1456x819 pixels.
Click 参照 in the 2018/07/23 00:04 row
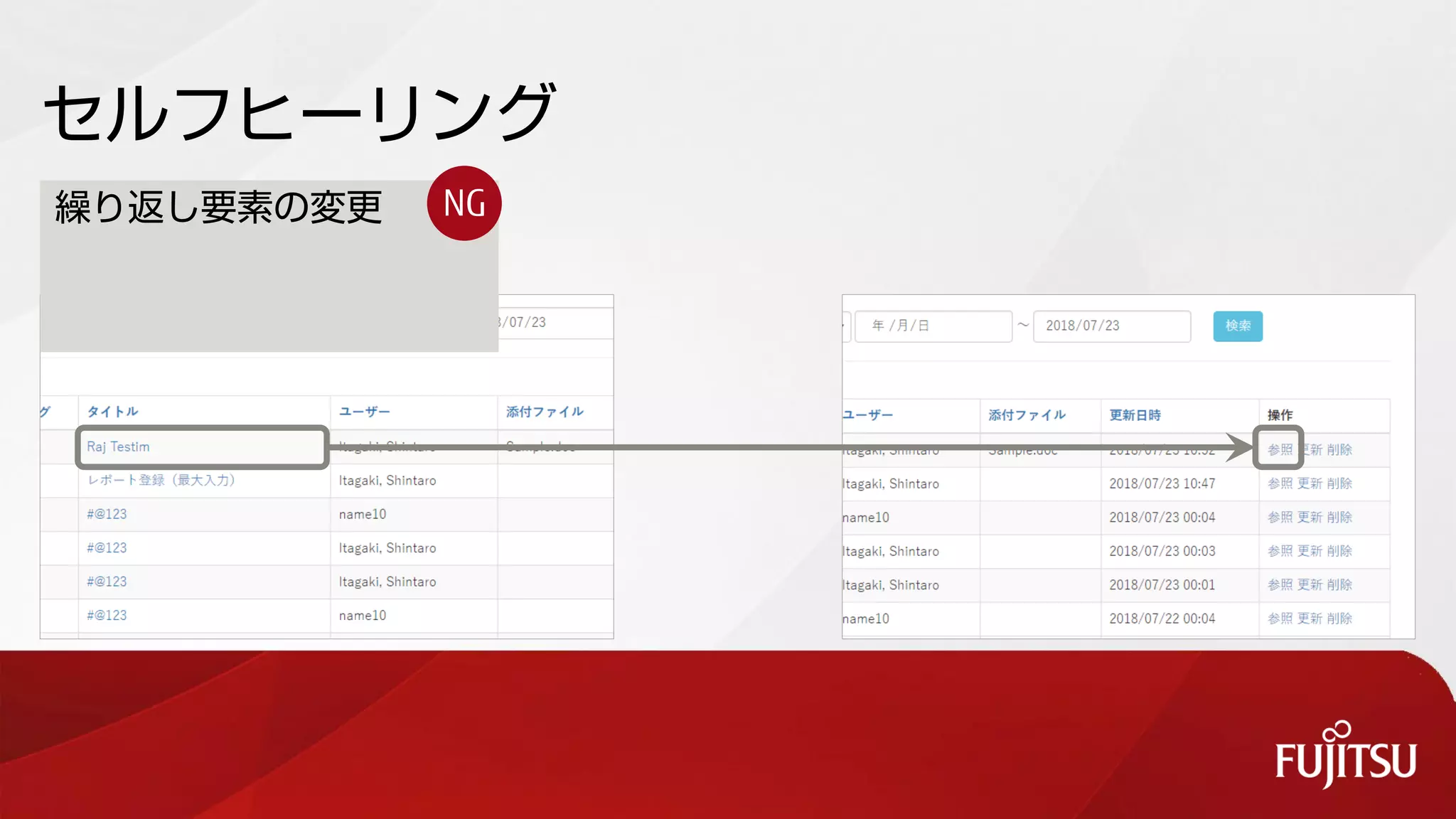click(1280, 518)
